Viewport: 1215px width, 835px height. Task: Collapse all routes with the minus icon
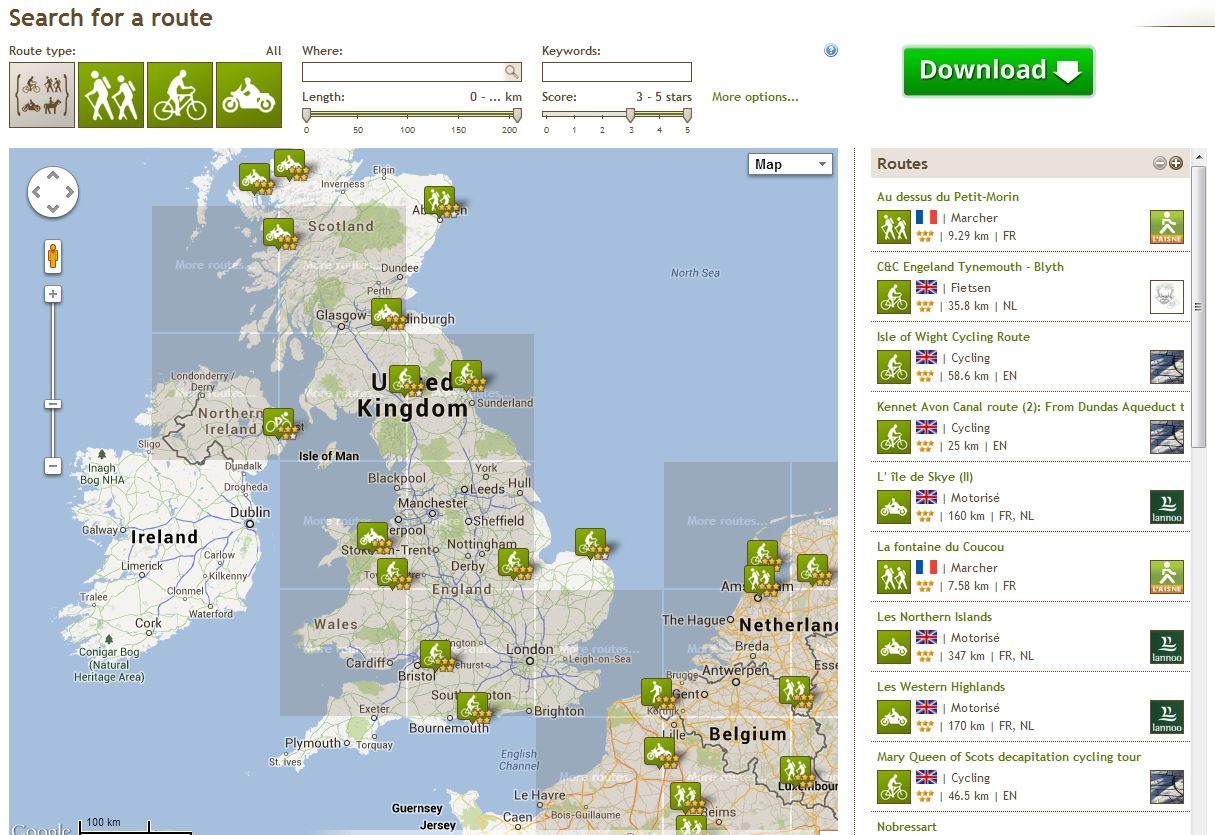click(x=1160, y=164)
